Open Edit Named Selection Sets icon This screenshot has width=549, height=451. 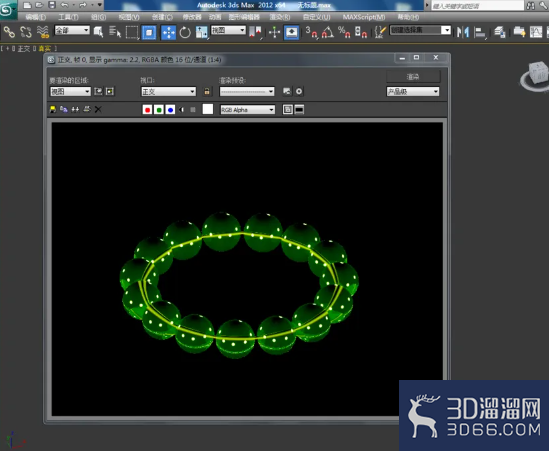[380, 32]
